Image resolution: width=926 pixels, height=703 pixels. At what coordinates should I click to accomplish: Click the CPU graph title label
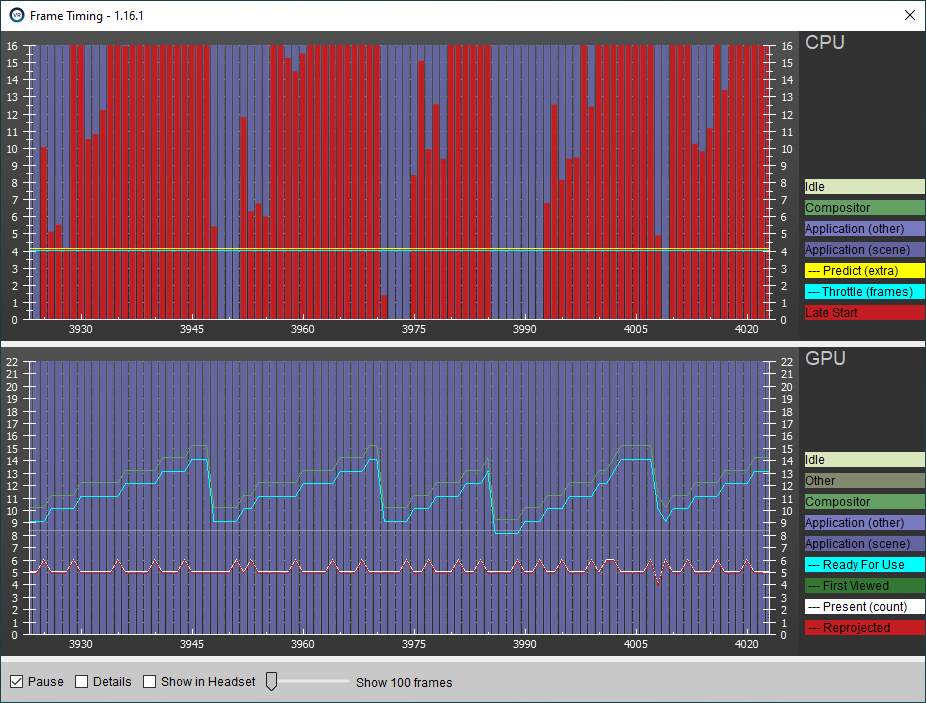click(825, 43)
